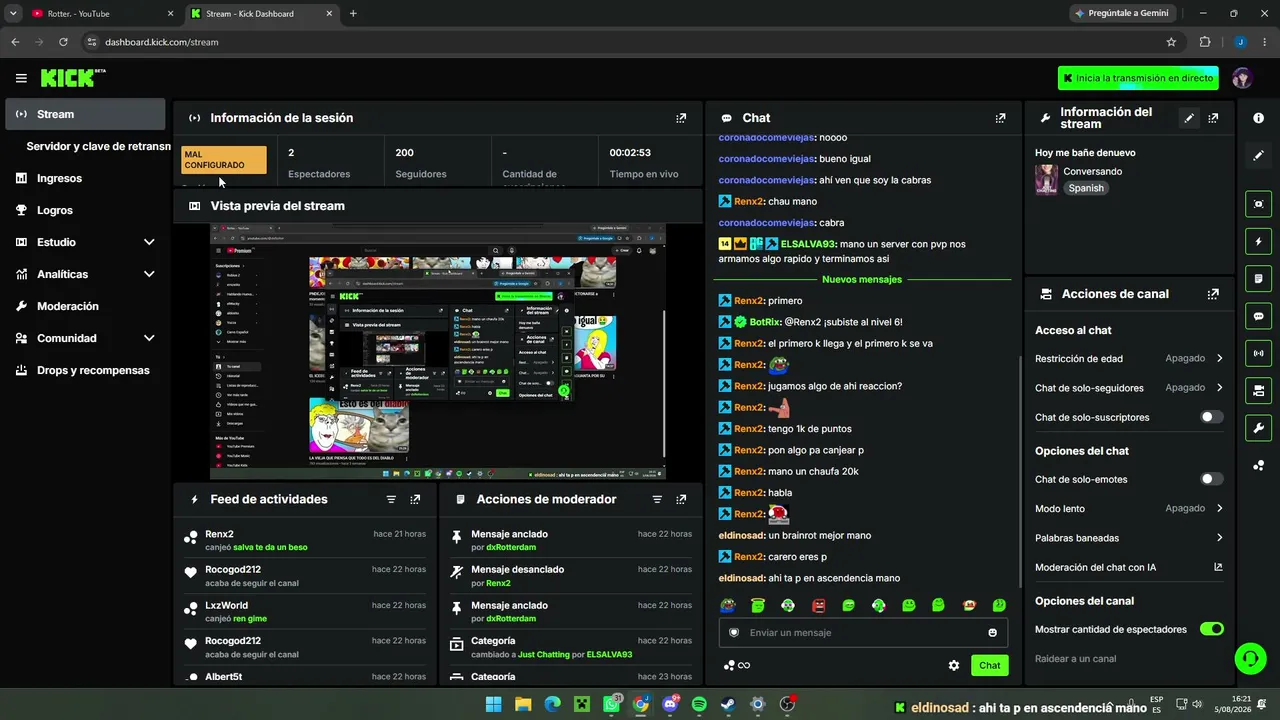Open chat settings gear icon
The width and height of the screenshot is (1280, 720).
(954, 665)
